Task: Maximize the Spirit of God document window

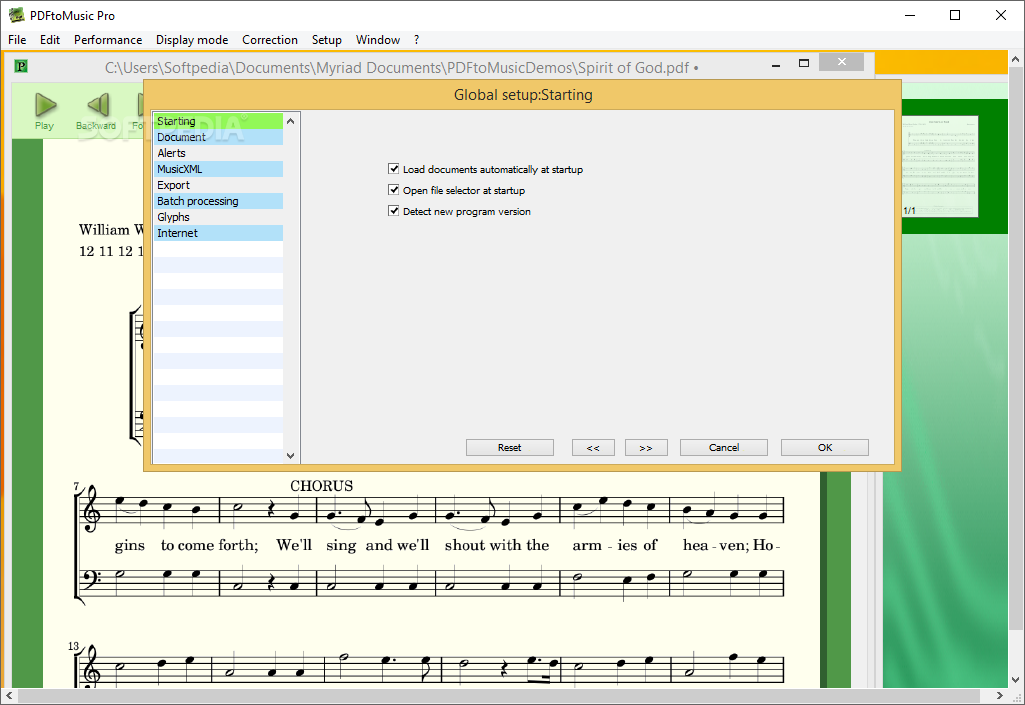Action: tap(803, 63)
